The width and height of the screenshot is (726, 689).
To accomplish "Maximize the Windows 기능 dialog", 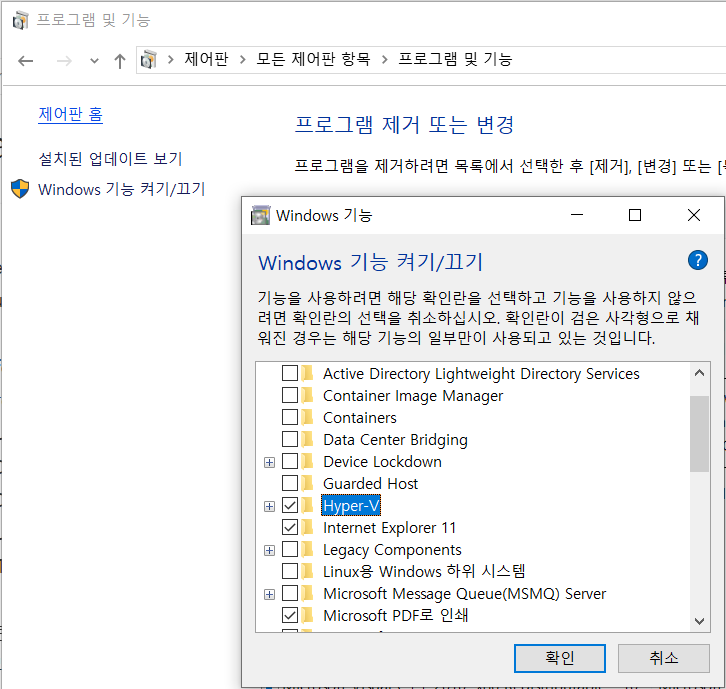I will point(635,215).
